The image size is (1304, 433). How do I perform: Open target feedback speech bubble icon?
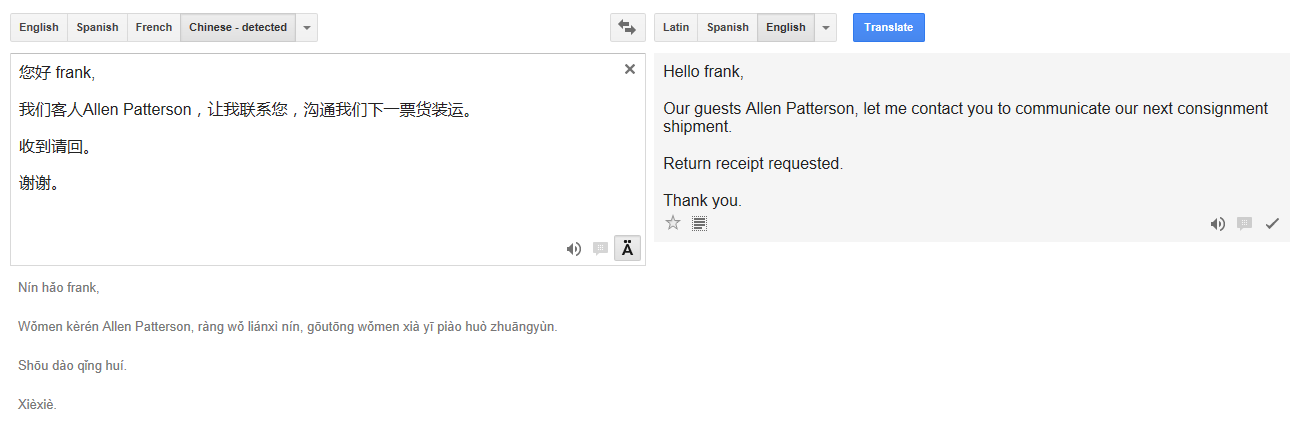1244,224
